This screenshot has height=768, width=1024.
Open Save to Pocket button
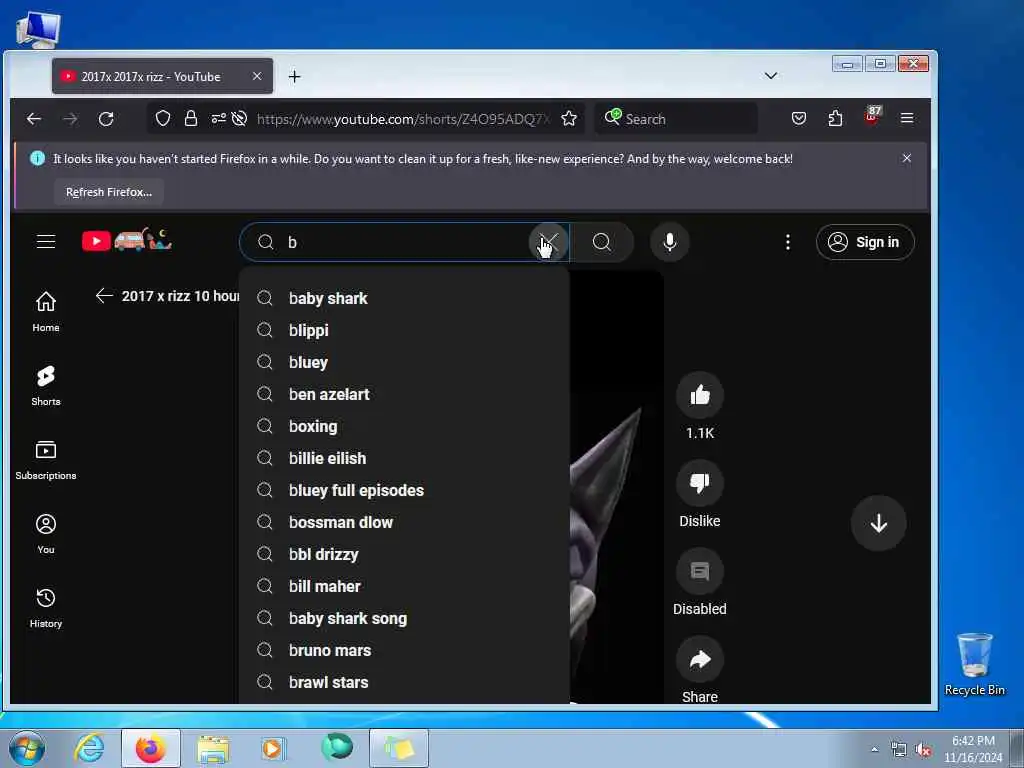(799, 118)
